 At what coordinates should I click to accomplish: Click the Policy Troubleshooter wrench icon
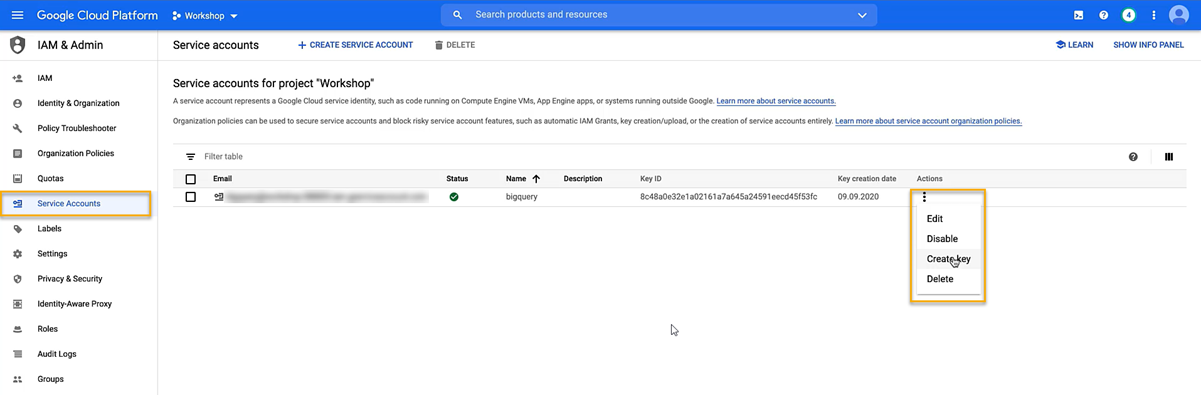point(17,128)
